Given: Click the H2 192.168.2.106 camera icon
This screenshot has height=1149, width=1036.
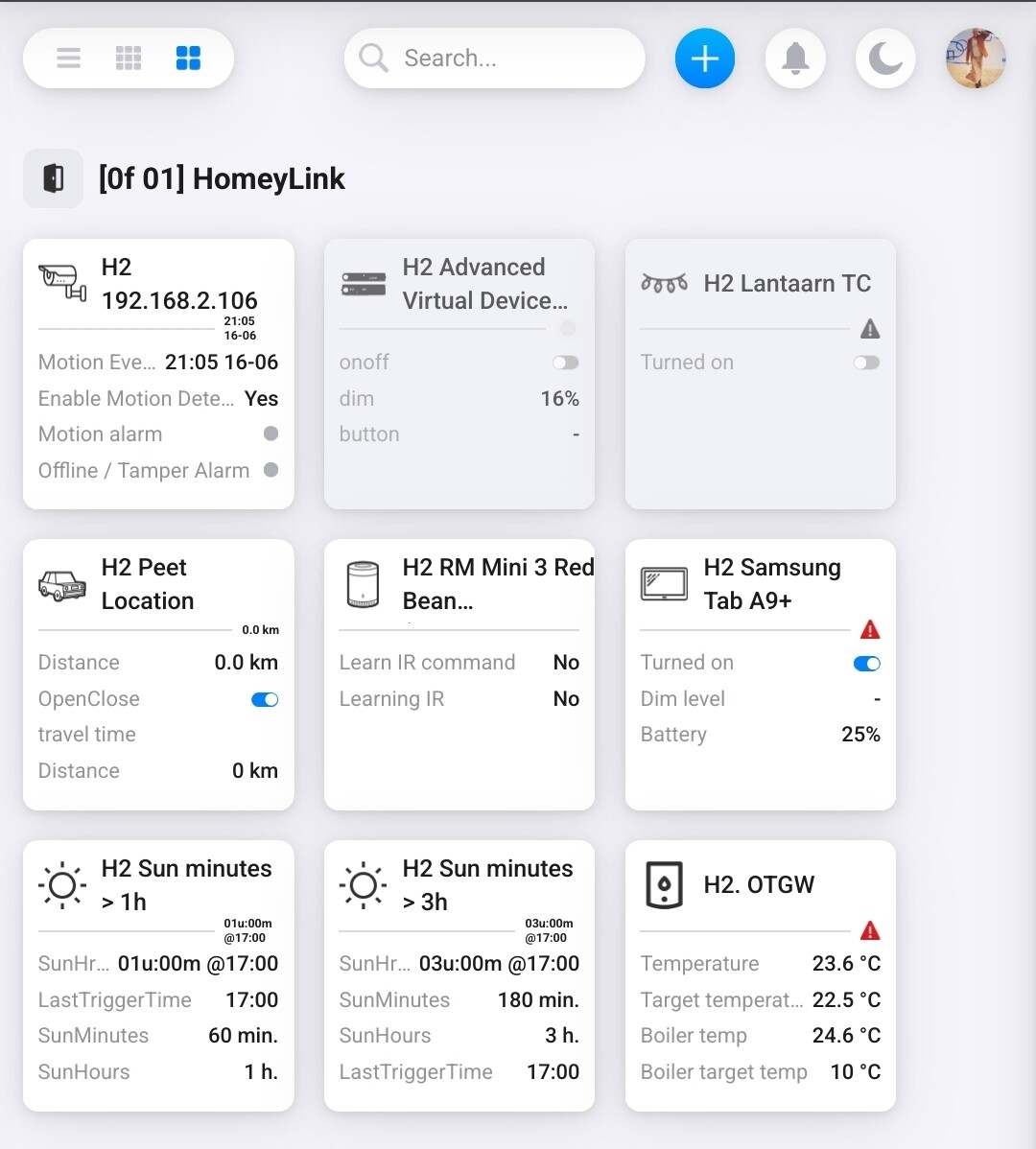Looking at the screenshot, I should pos(62,283).
